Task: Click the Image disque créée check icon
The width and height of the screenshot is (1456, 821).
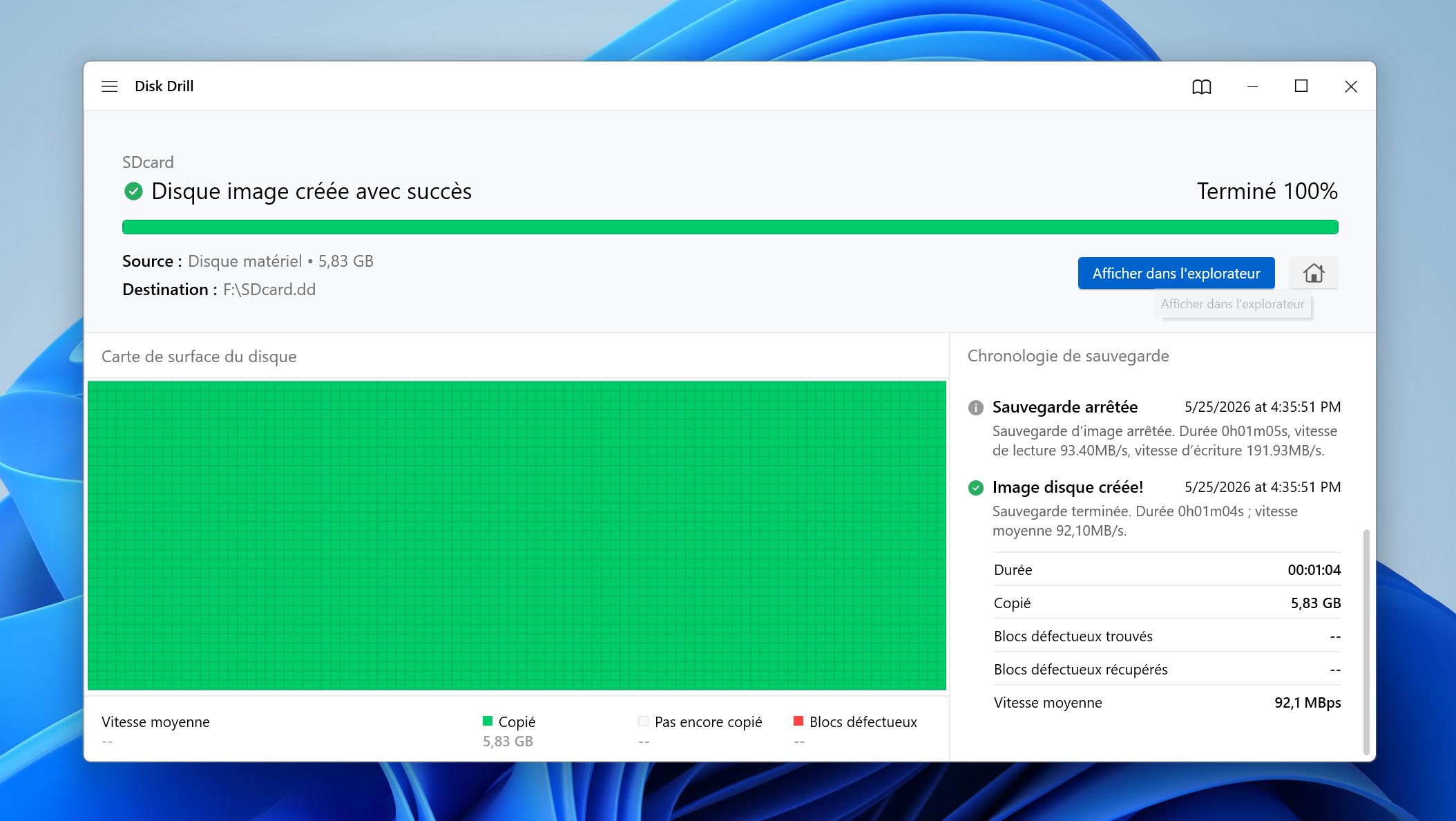Action: [x=975, y=488]
